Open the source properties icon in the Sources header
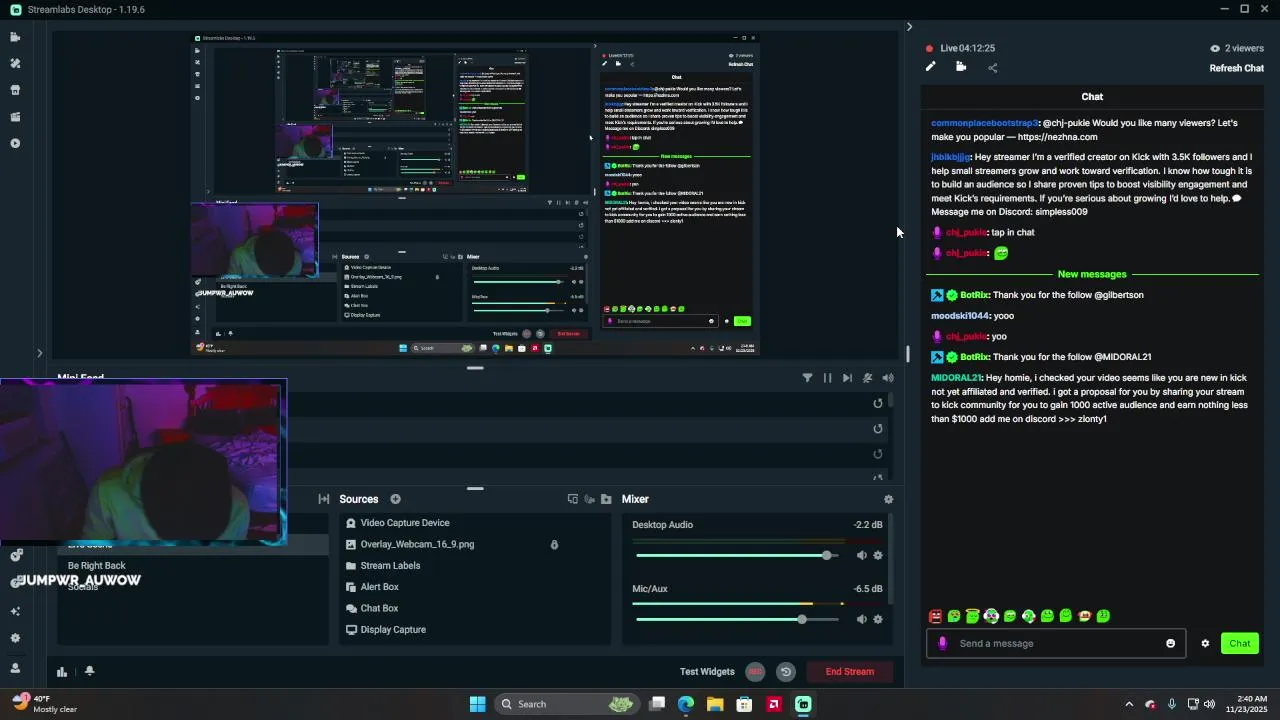1280x720 pixels. tap(573, 499)
